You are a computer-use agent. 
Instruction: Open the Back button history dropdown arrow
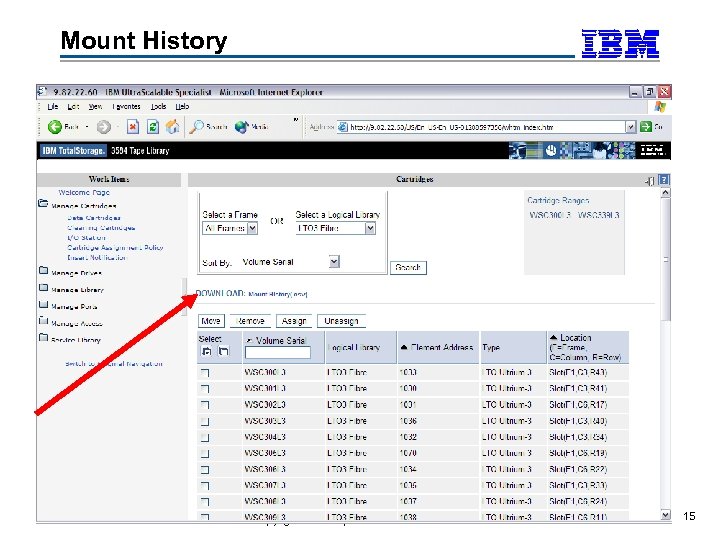(x=87, y=127)
